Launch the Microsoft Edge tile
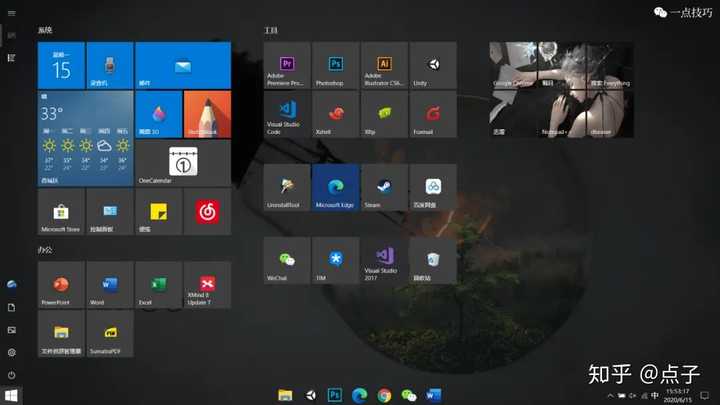 (x=336, y=187)
